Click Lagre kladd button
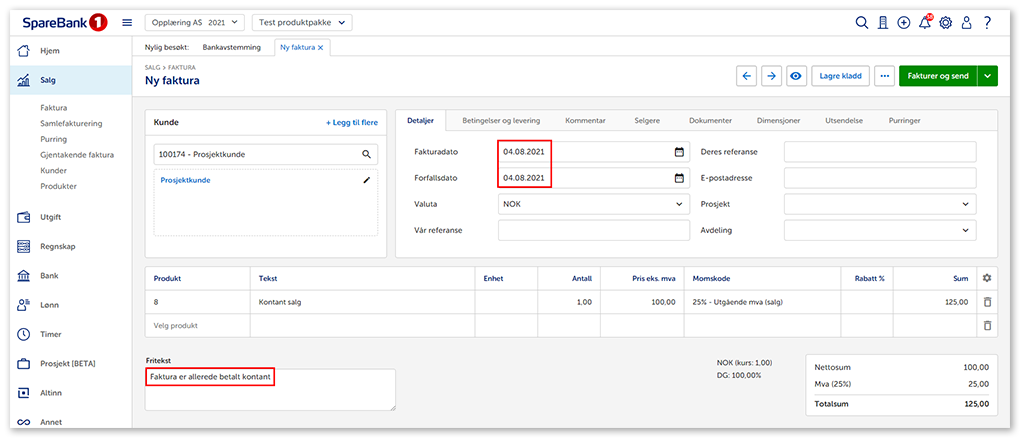 coord(839,76)
